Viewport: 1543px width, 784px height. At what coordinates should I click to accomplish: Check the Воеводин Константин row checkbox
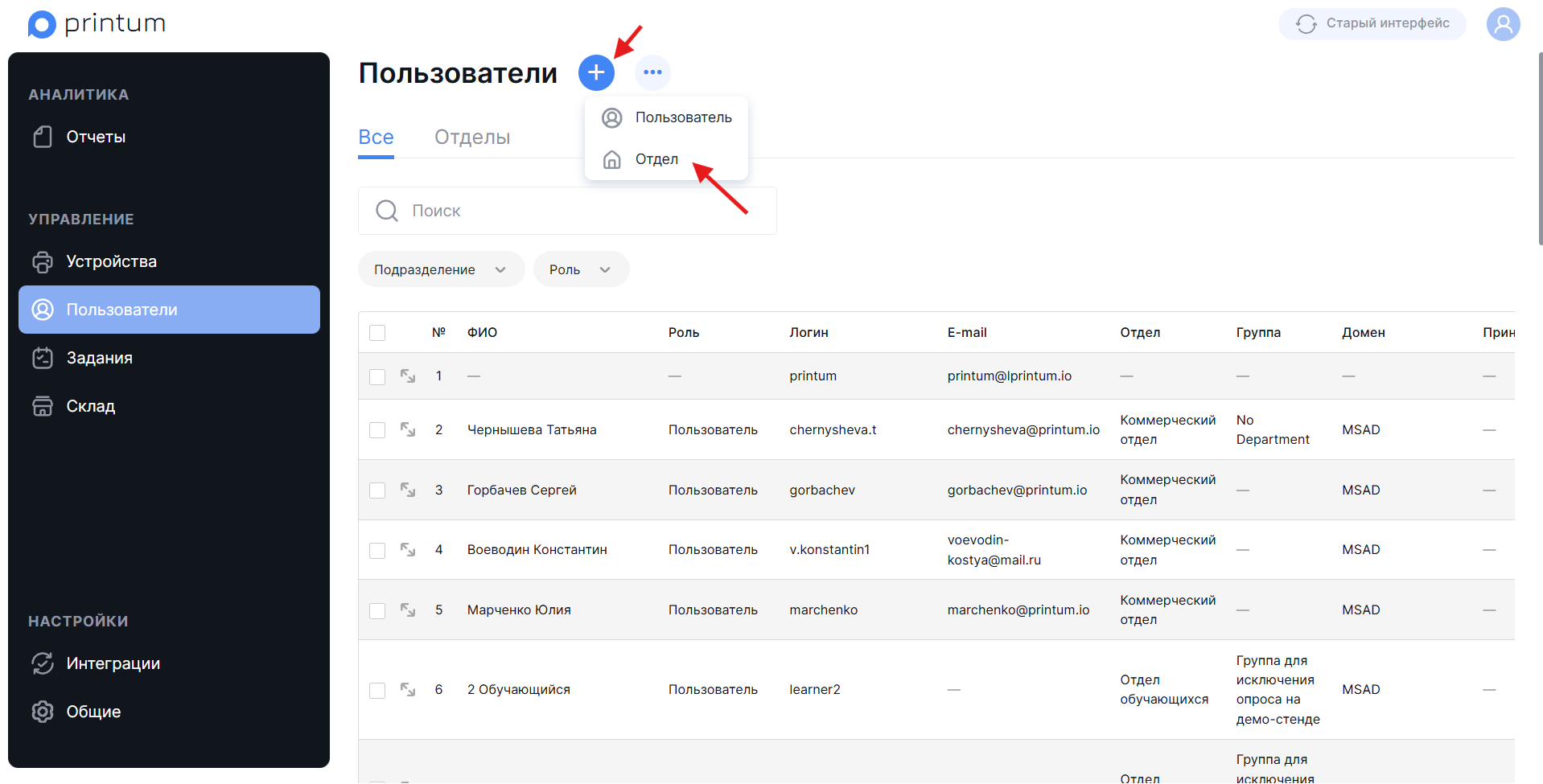(377, 550)
